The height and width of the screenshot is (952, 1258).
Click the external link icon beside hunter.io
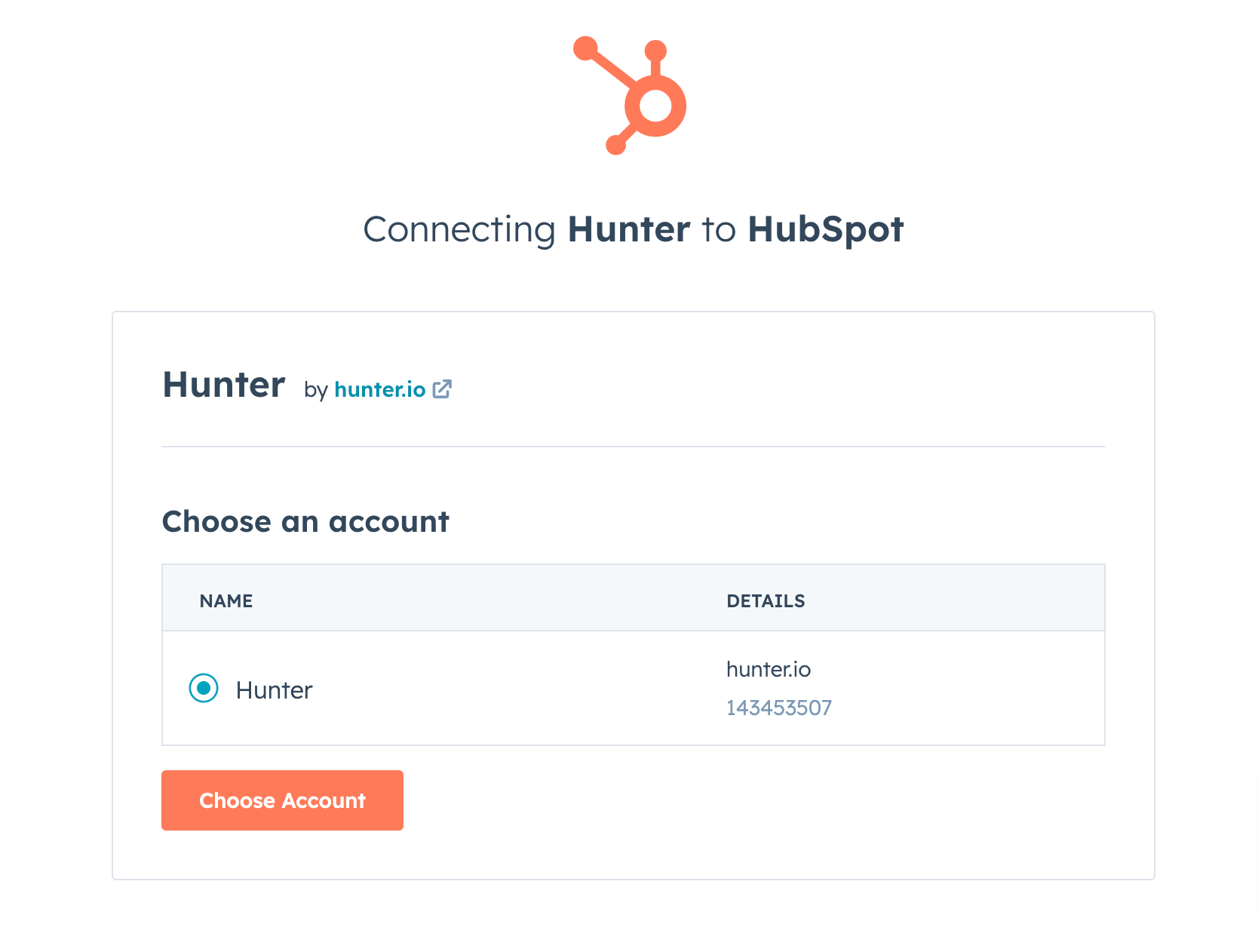pyautogui.click(x=443, y=388)
